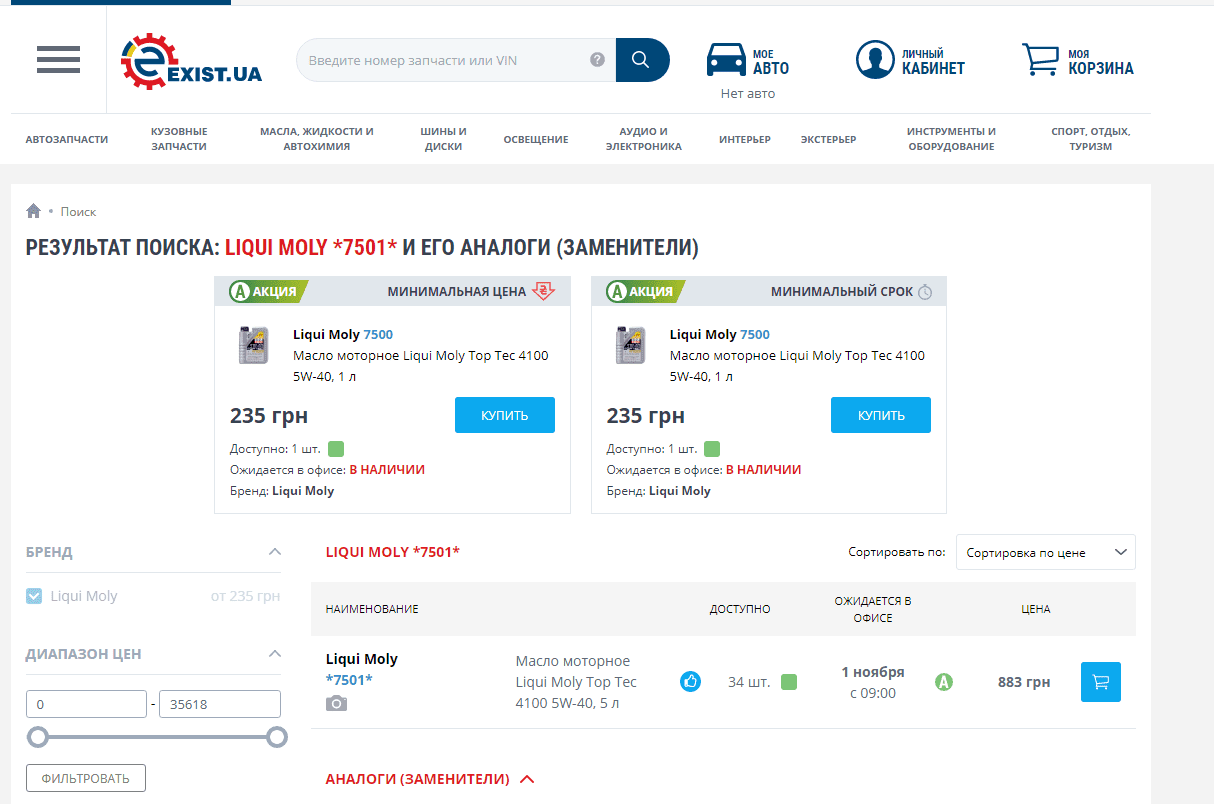View photos via the camera icon
Screen dimensions: 1214x804
pos(336,703)
